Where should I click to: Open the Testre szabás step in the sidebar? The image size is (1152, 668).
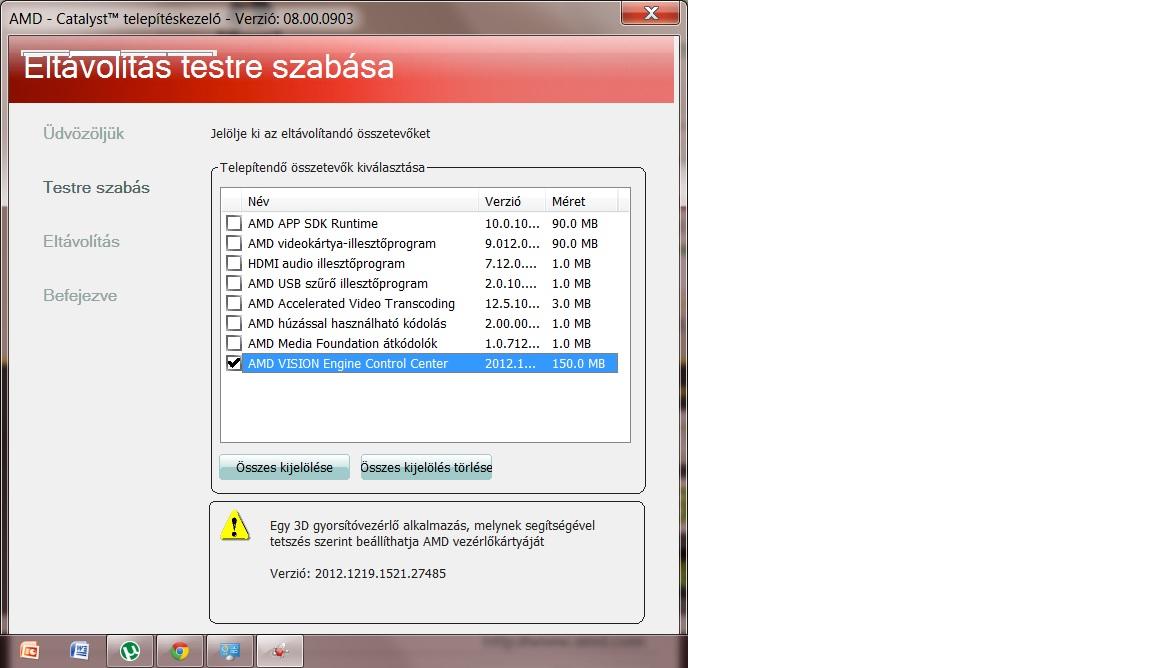click(96, 187)
